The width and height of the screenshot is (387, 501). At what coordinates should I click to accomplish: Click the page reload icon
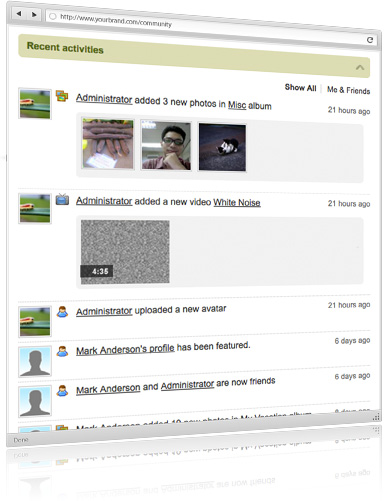[x=370, y=40]
